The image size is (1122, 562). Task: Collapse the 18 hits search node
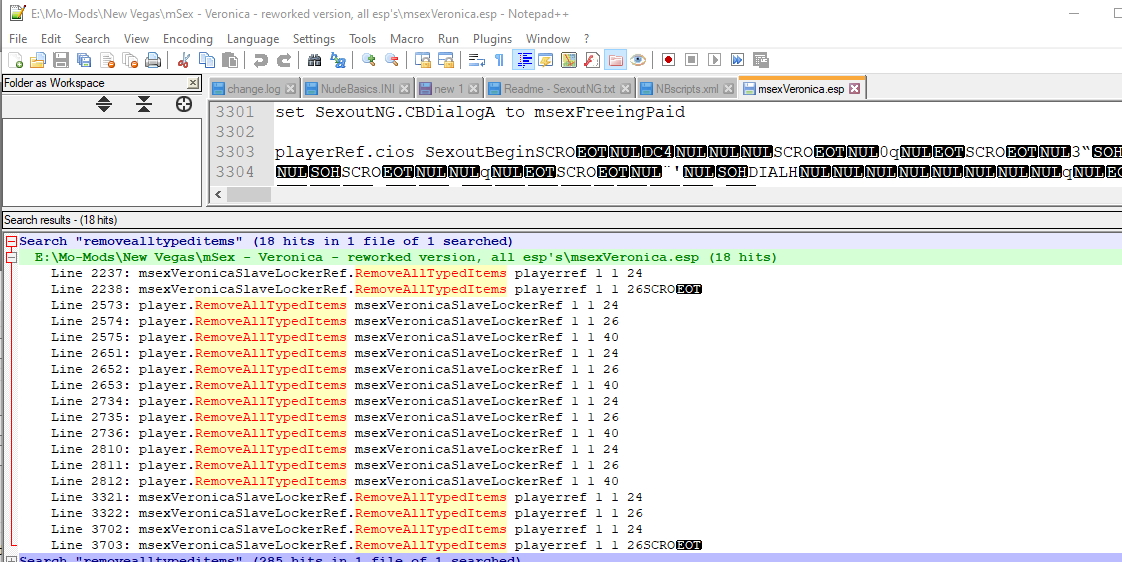(11, 242)
